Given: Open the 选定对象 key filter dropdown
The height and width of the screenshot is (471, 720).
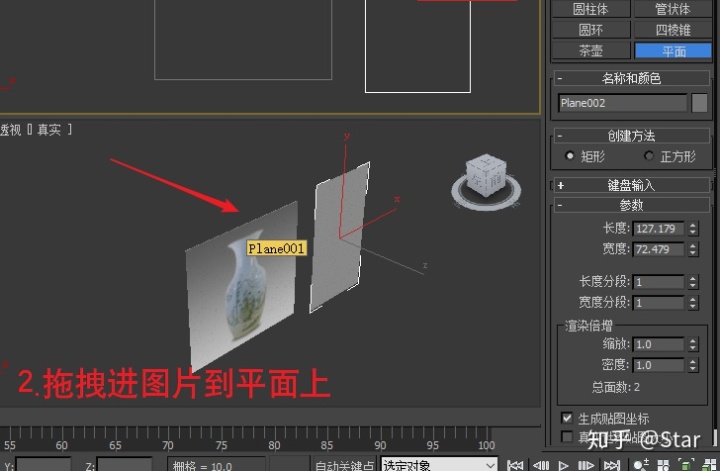Looking at the screenshot, I should pos(439,464).
